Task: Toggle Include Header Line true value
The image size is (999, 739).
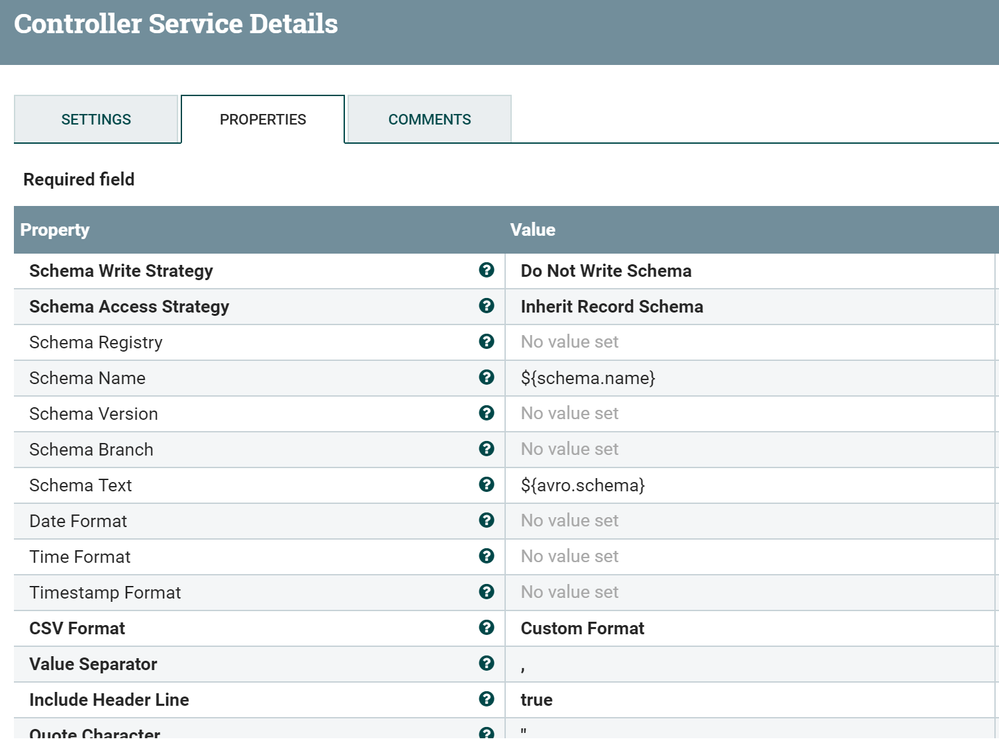Action: (x=537, y=700)
